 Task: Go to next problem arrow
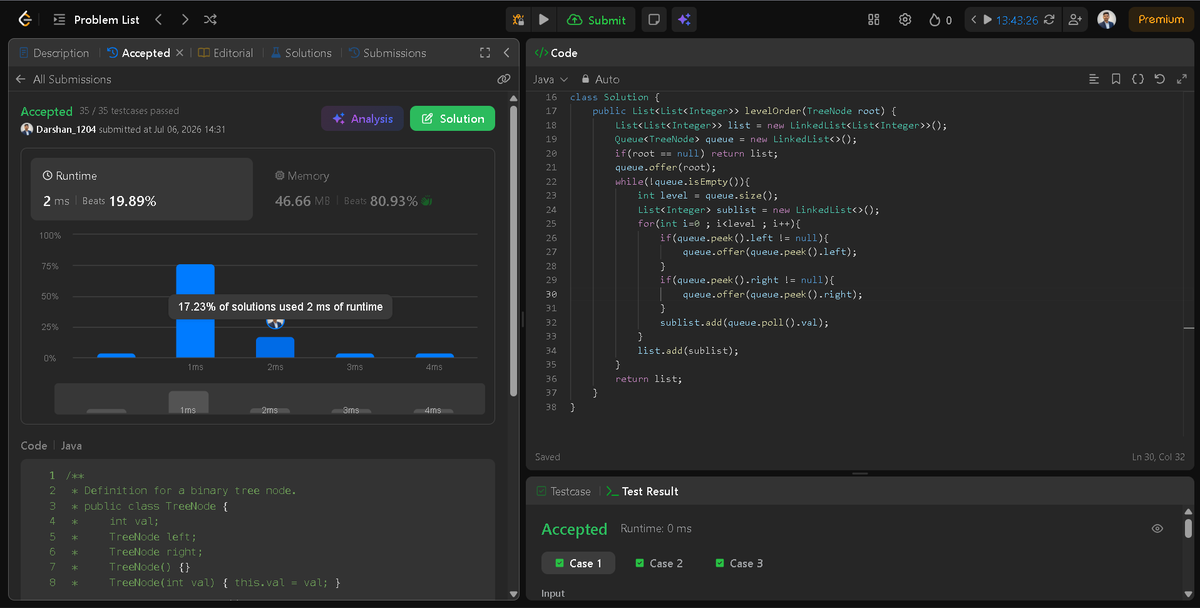click(185, 19)
